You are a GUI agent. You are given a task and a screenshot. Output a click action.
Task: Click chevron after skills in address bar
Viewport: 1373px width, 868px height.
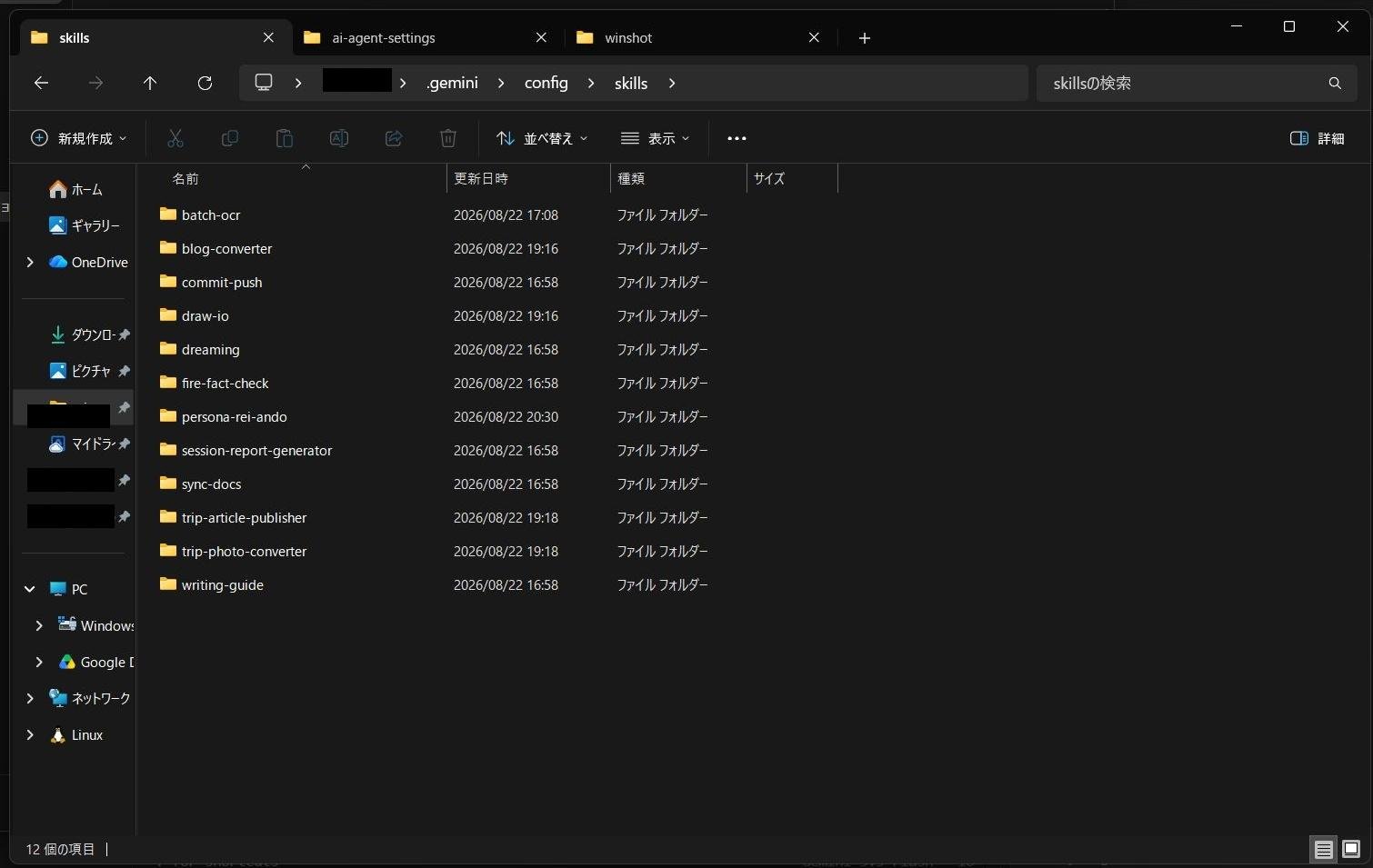[672, 83]
